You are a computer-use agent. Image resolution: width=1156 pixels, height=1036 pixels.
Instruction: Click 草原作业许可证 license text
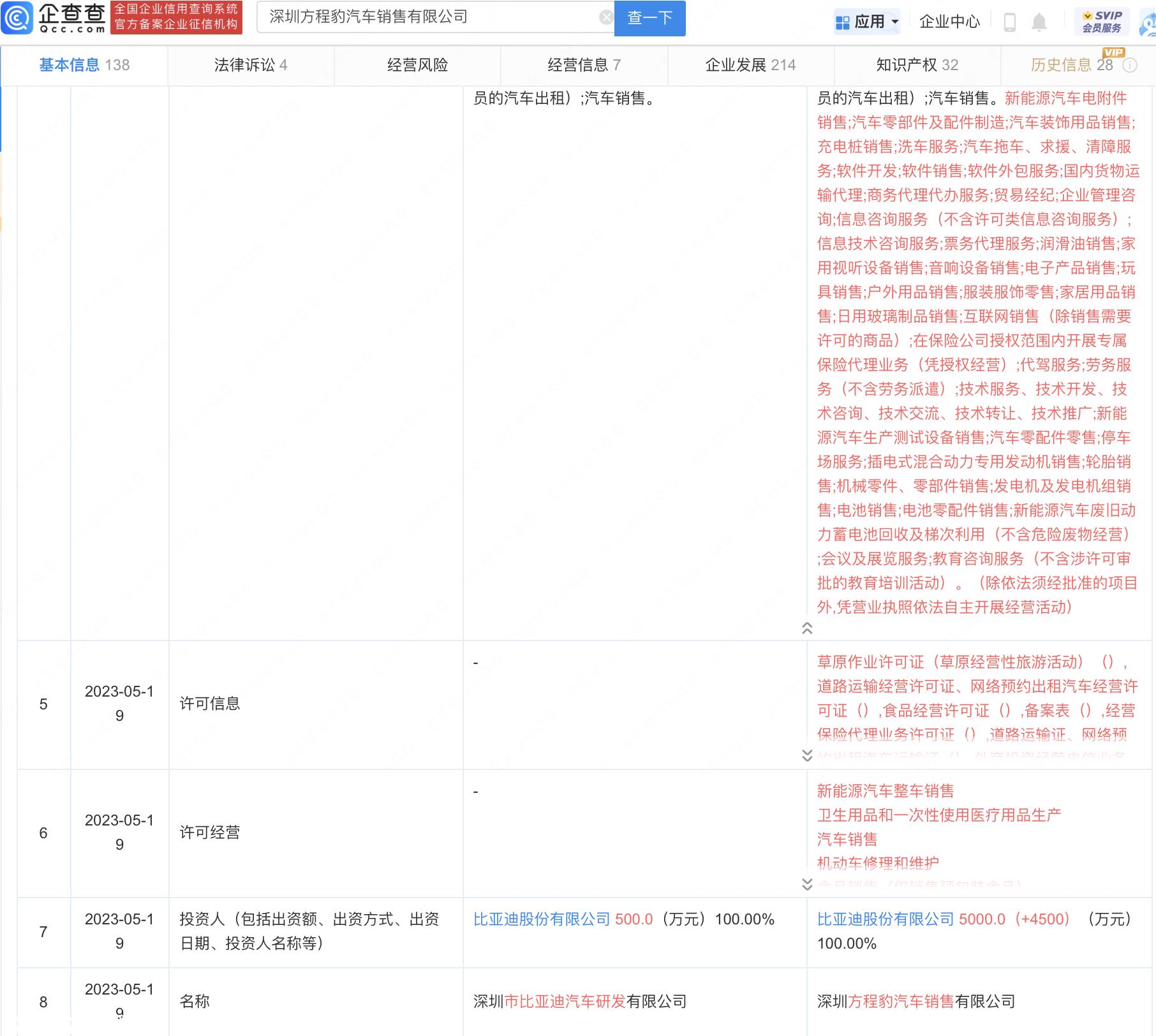coord(870,662)
